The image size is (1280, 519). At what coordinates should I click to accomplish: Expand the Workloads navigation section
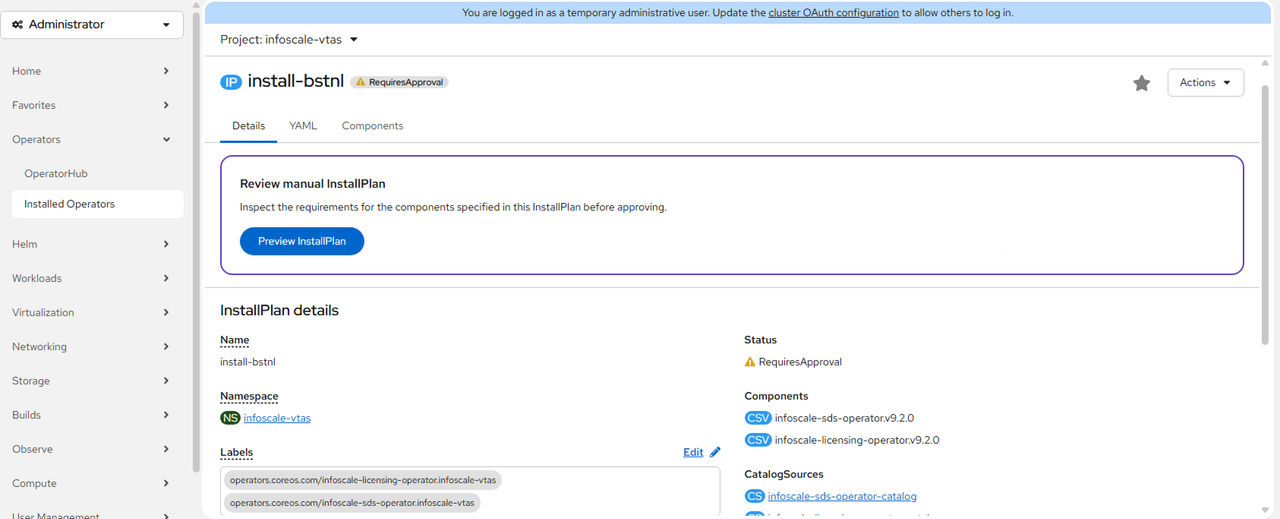[x=92, y=278]
